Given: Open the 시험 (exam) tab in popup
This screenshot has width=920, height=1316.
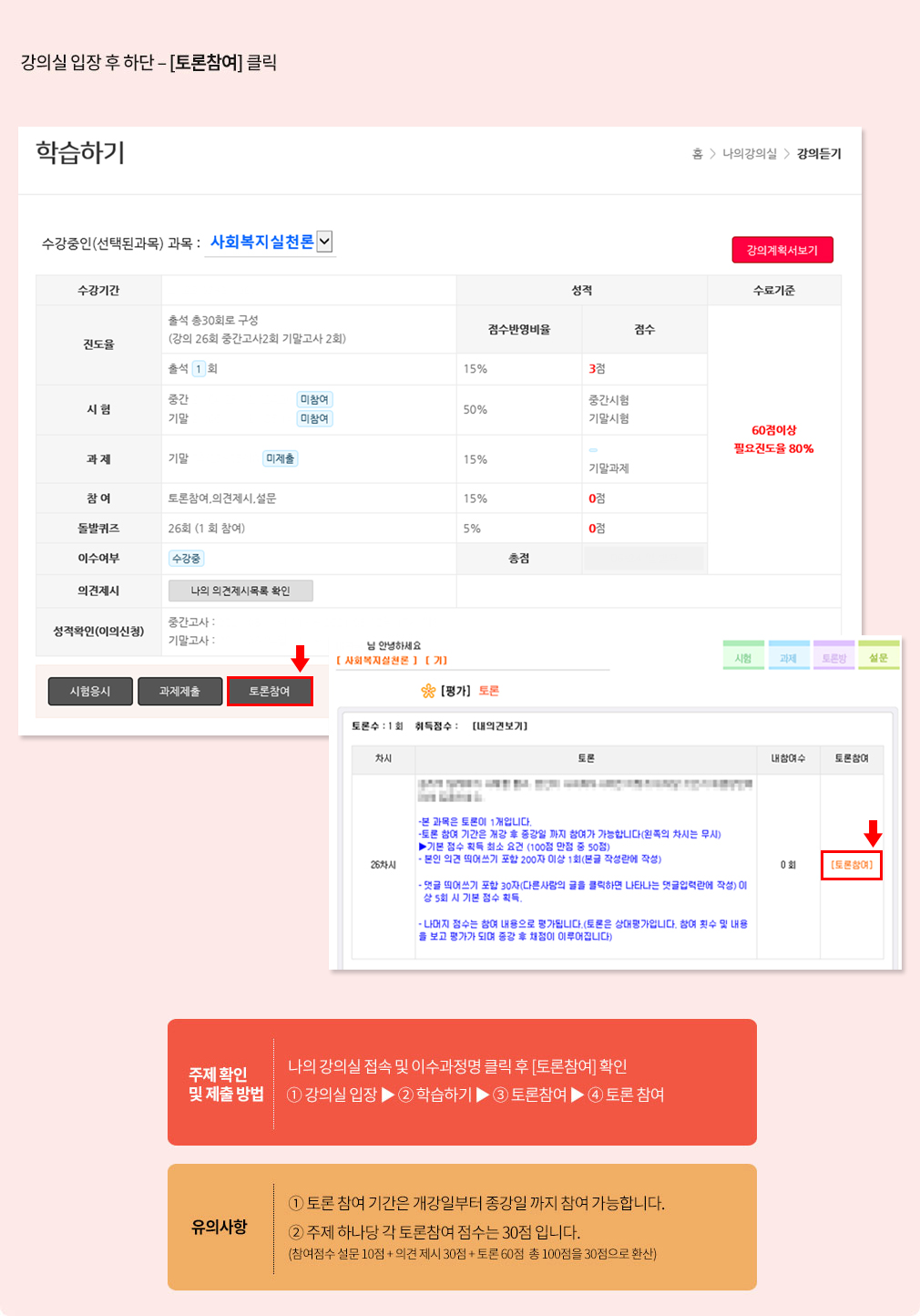Looking at the screenshot, I should (x=743, y=654).
